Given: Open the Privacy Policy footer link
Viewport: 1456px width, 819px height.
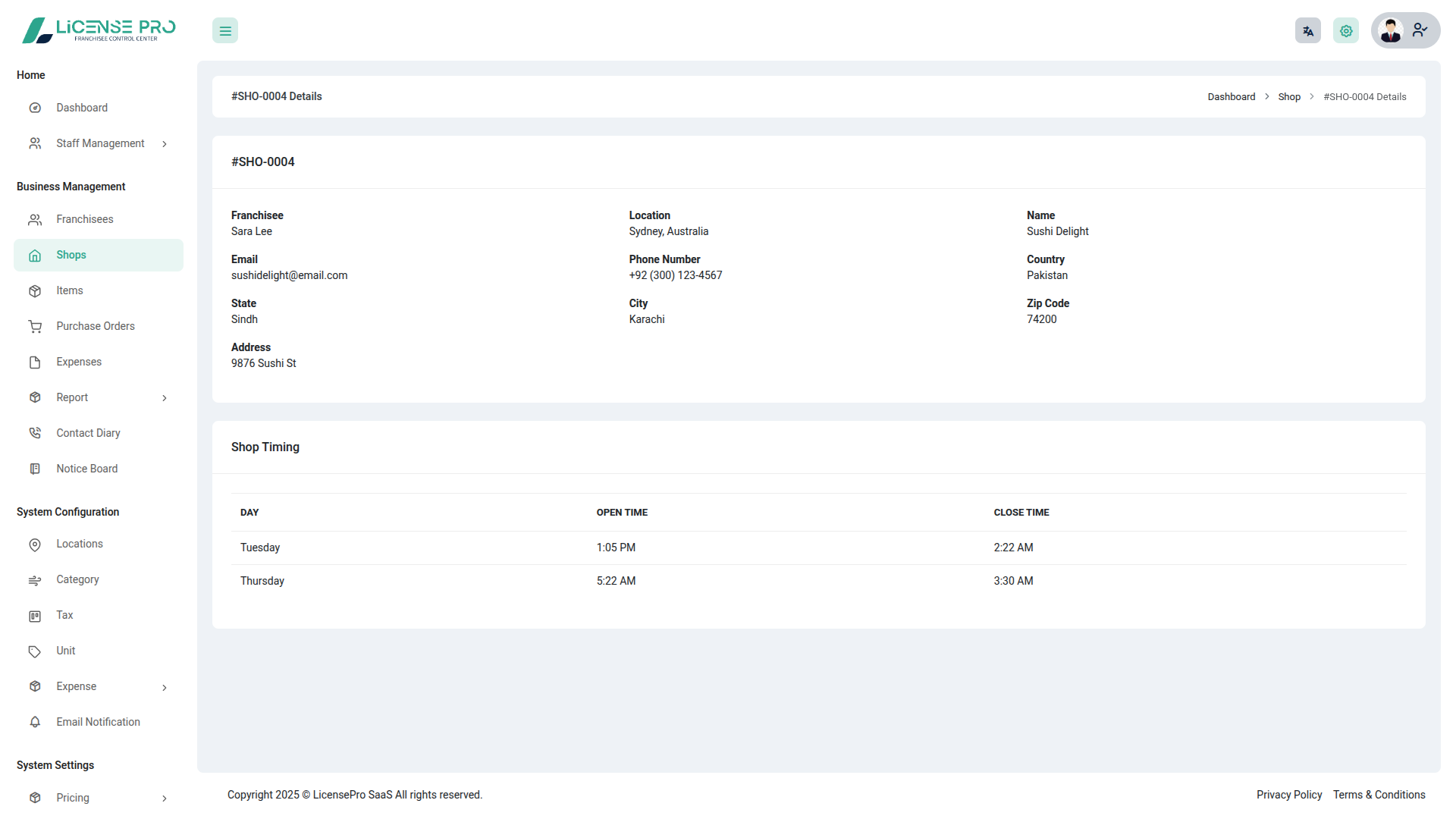Looking at the screenshot, I should tap(1288, 795).
